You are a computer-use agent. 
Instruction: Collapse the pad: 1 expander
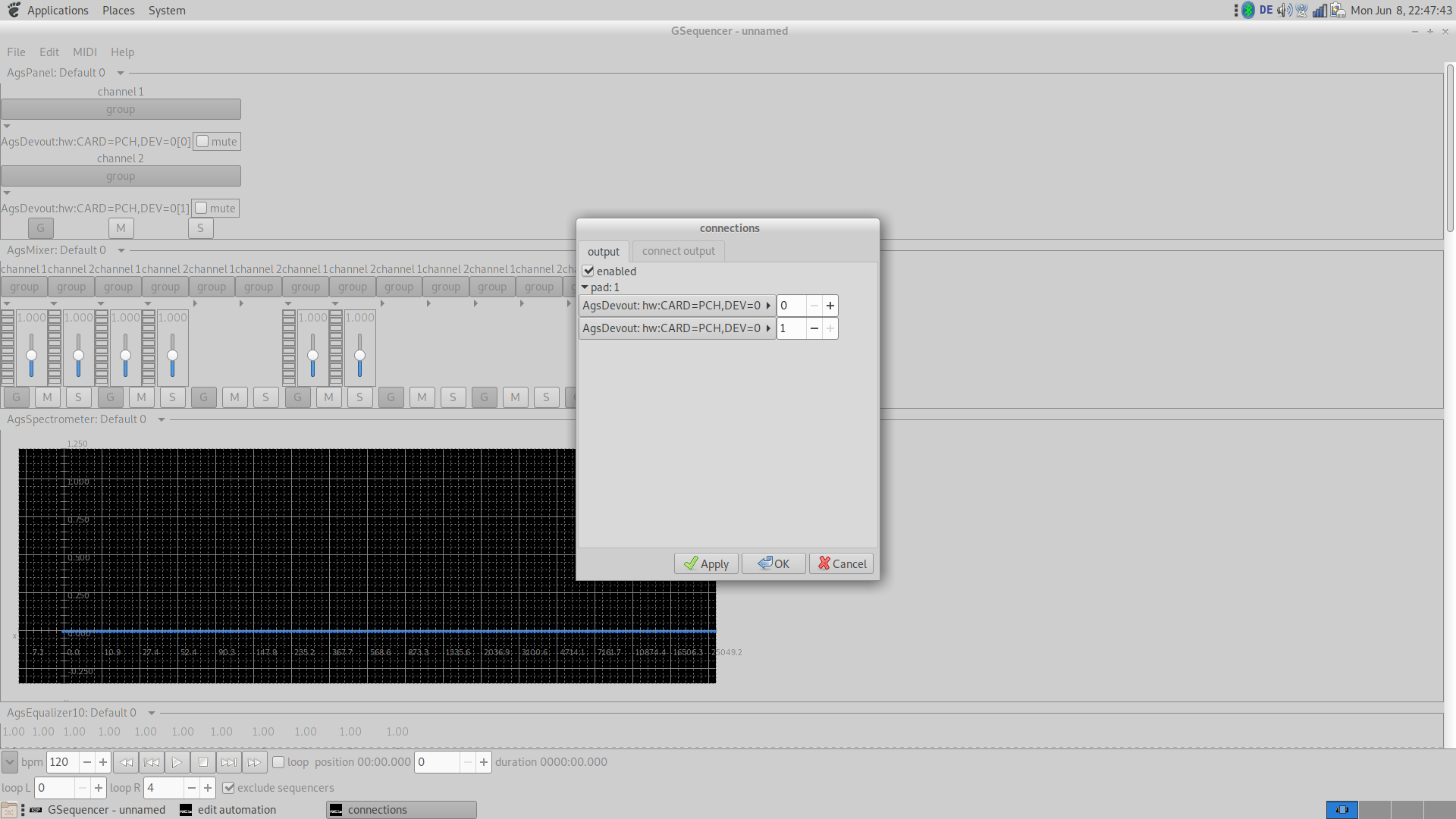[x=585, y=287]
